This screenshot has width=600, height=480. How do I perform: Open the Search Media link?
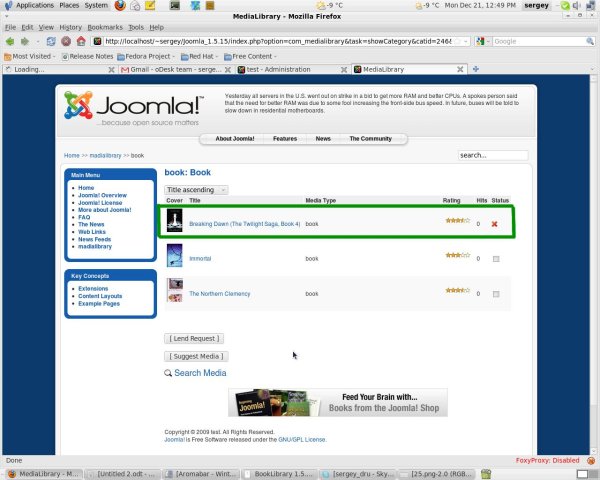(200, 373)
